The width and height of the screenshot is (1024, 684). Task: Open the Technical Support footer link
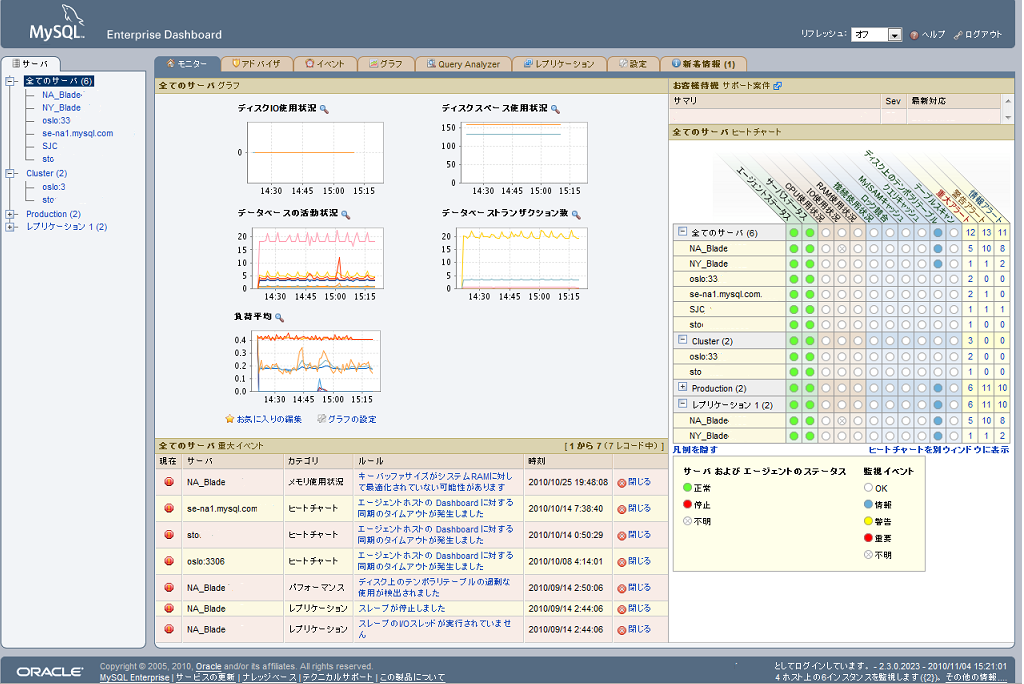pos(338,677)
